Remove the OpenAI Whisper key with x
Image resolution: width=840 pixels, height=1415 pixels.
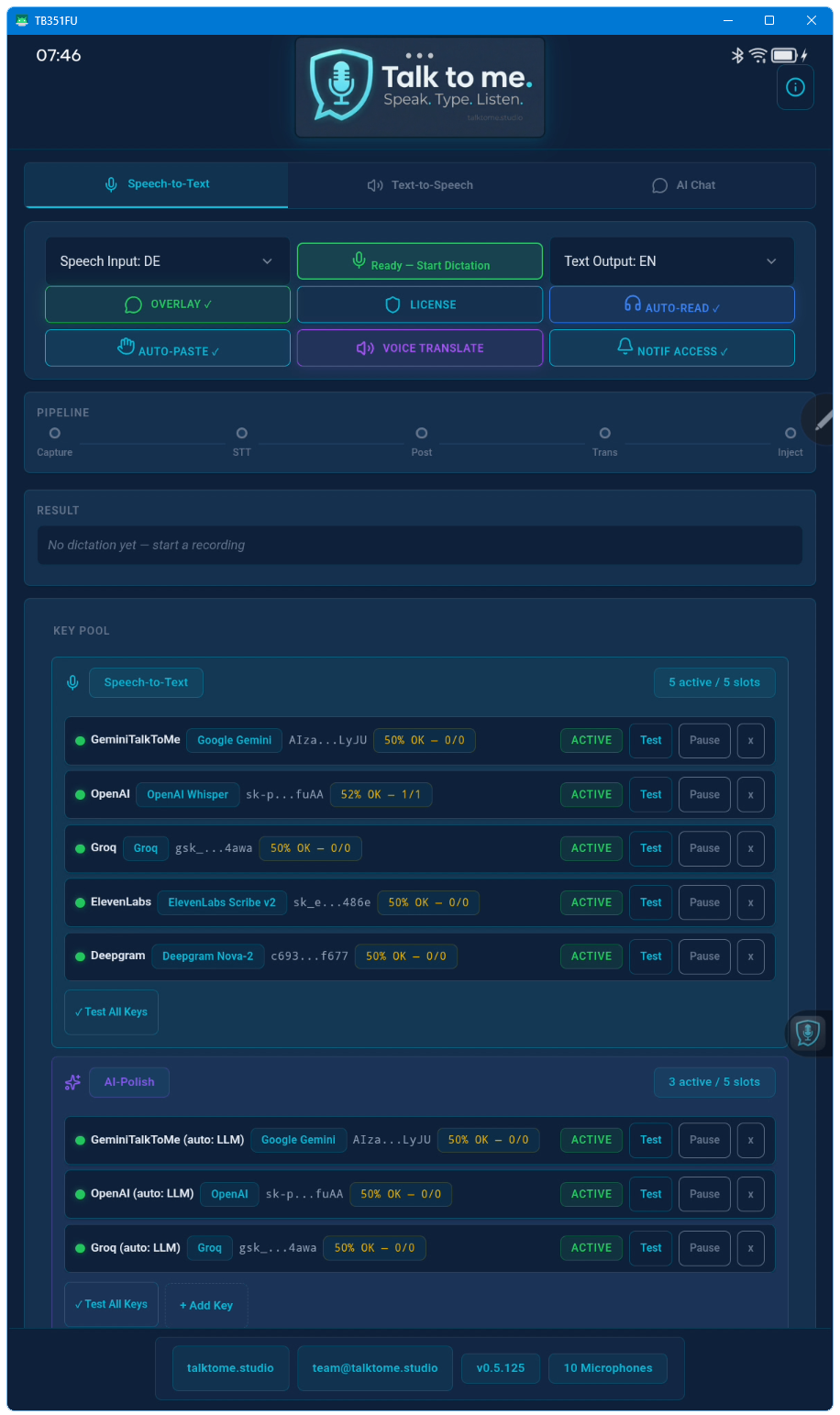pyautogui.click(x=750, y=794)
